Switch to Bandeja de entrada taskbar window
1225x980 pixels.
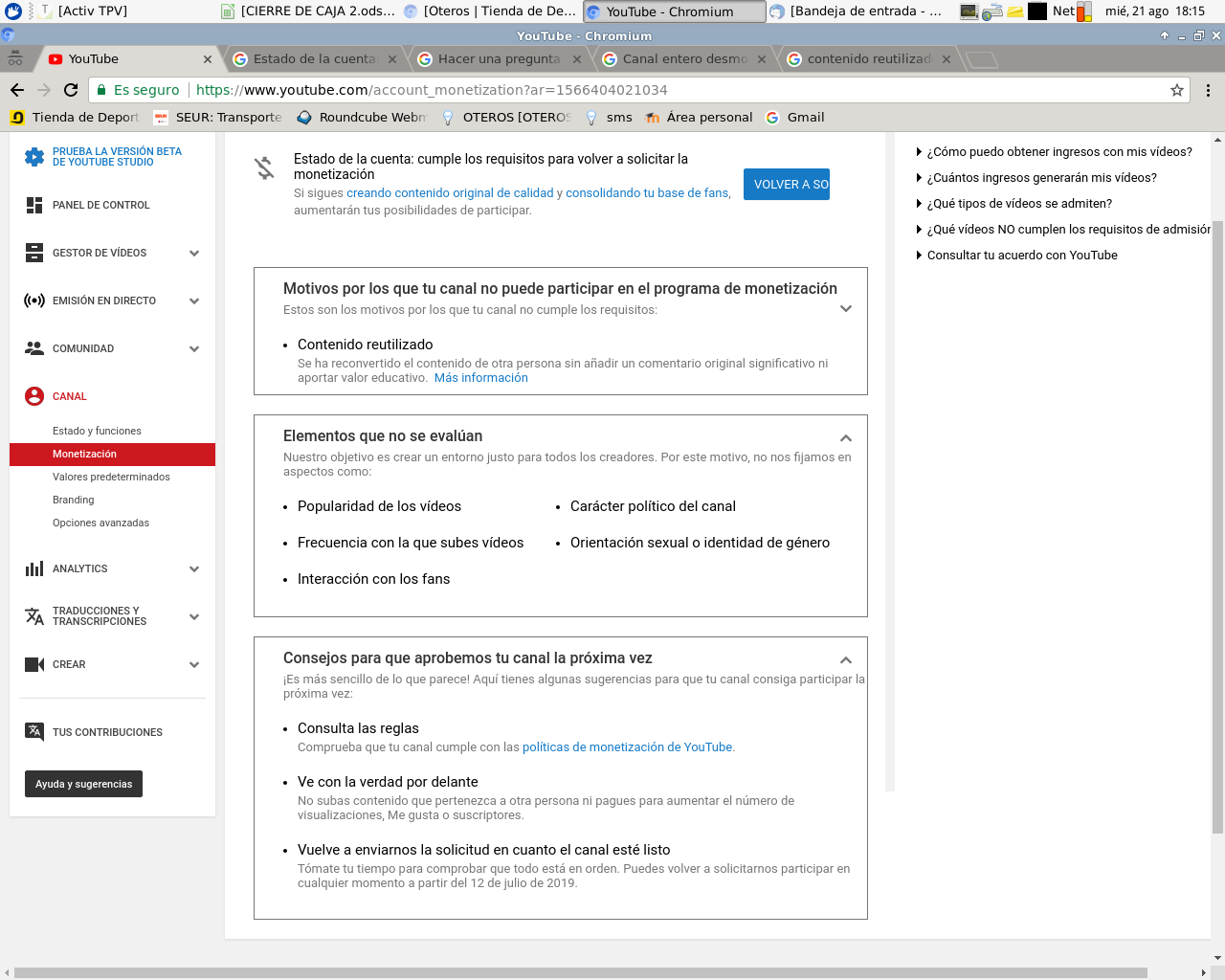click(857, 11)
